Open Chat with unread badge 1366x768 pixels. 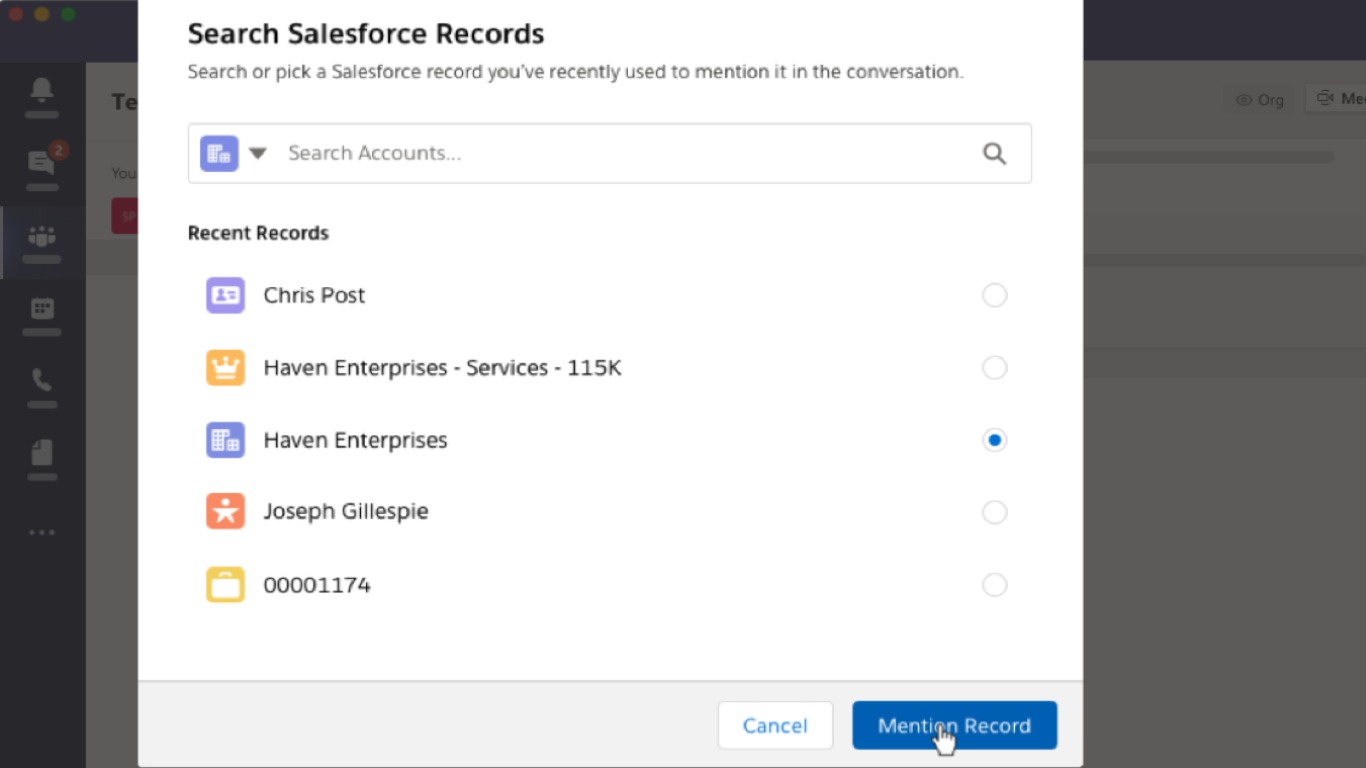pos(42,163)
